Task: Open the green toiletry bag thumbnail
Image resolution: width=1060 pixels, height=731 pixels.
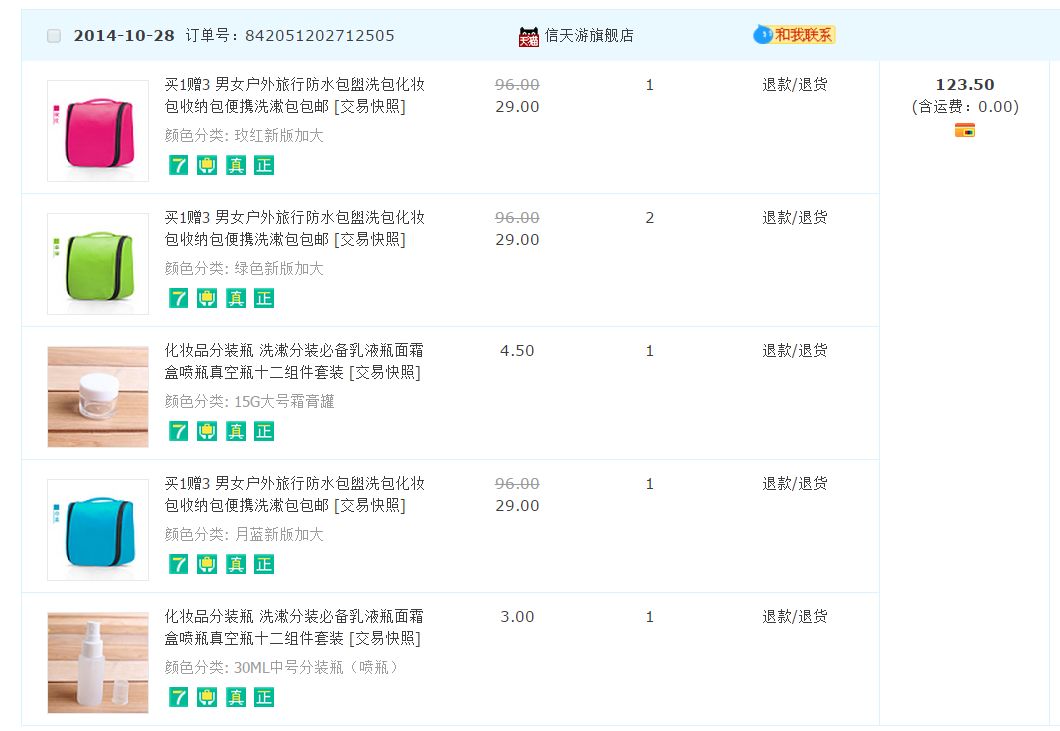Action: [x=98, y=264]
